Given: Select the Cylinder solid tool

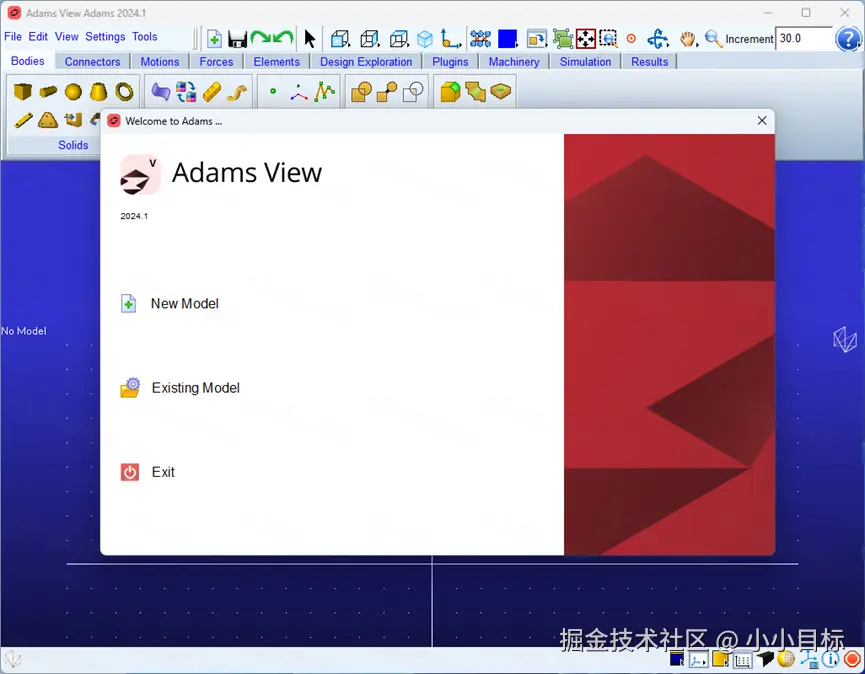Looking at the screenshot, I should tap(48, 91).
